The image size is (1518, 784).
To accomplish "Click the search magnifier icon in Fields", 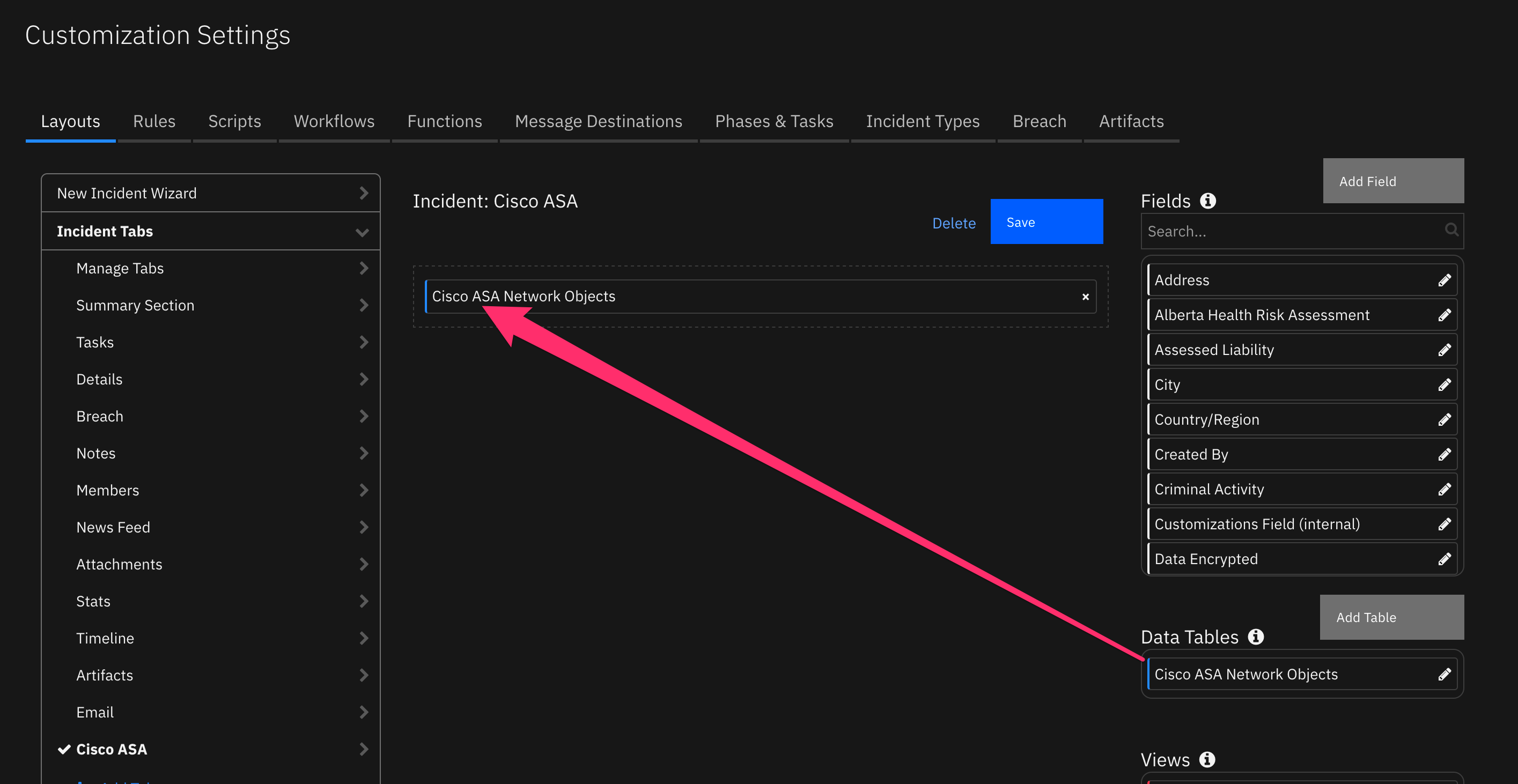I will click(x=1451, y=230).
